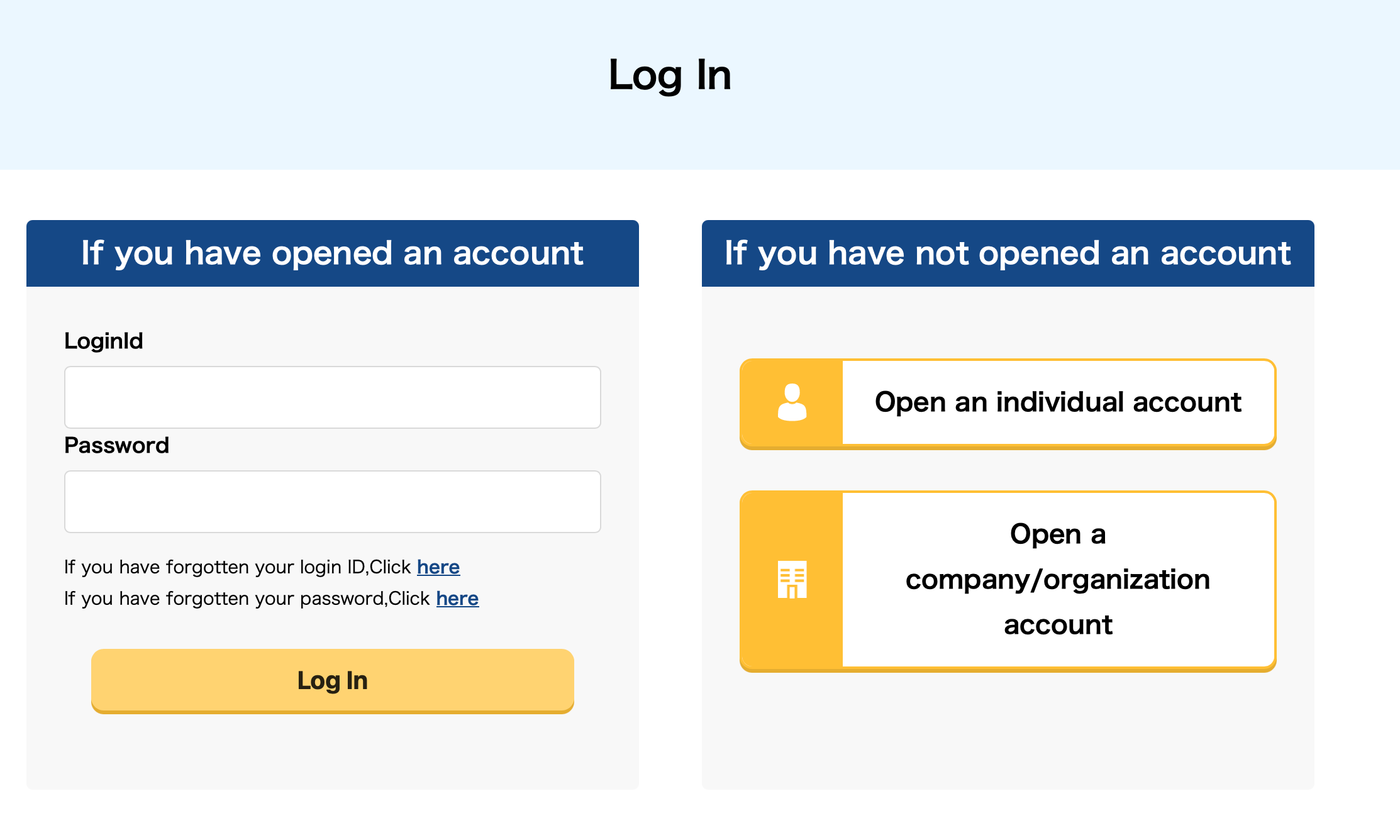
Task: Focus the Password input field
Action: click(x=332, y=502)
